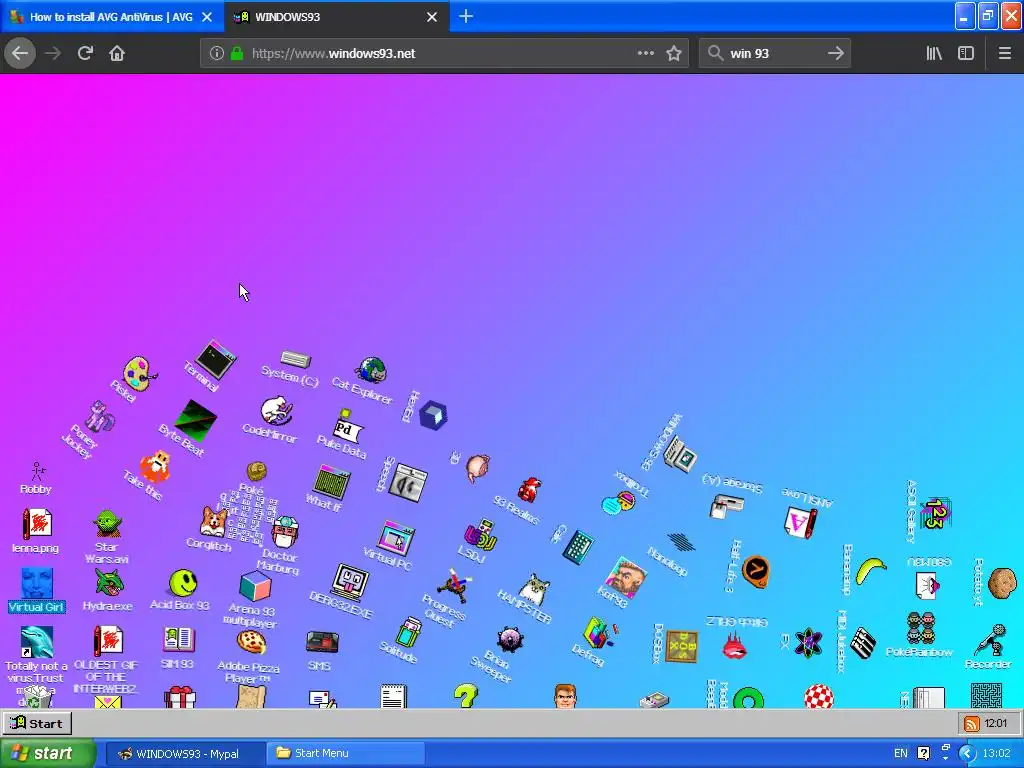Open Totally not a virus dolphin icon
The image size is (1024, 768).
[37, 641]
